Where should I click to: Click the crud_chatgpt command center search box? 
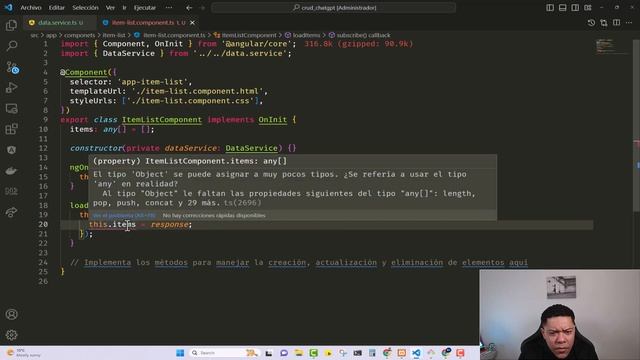click(334, 7)
